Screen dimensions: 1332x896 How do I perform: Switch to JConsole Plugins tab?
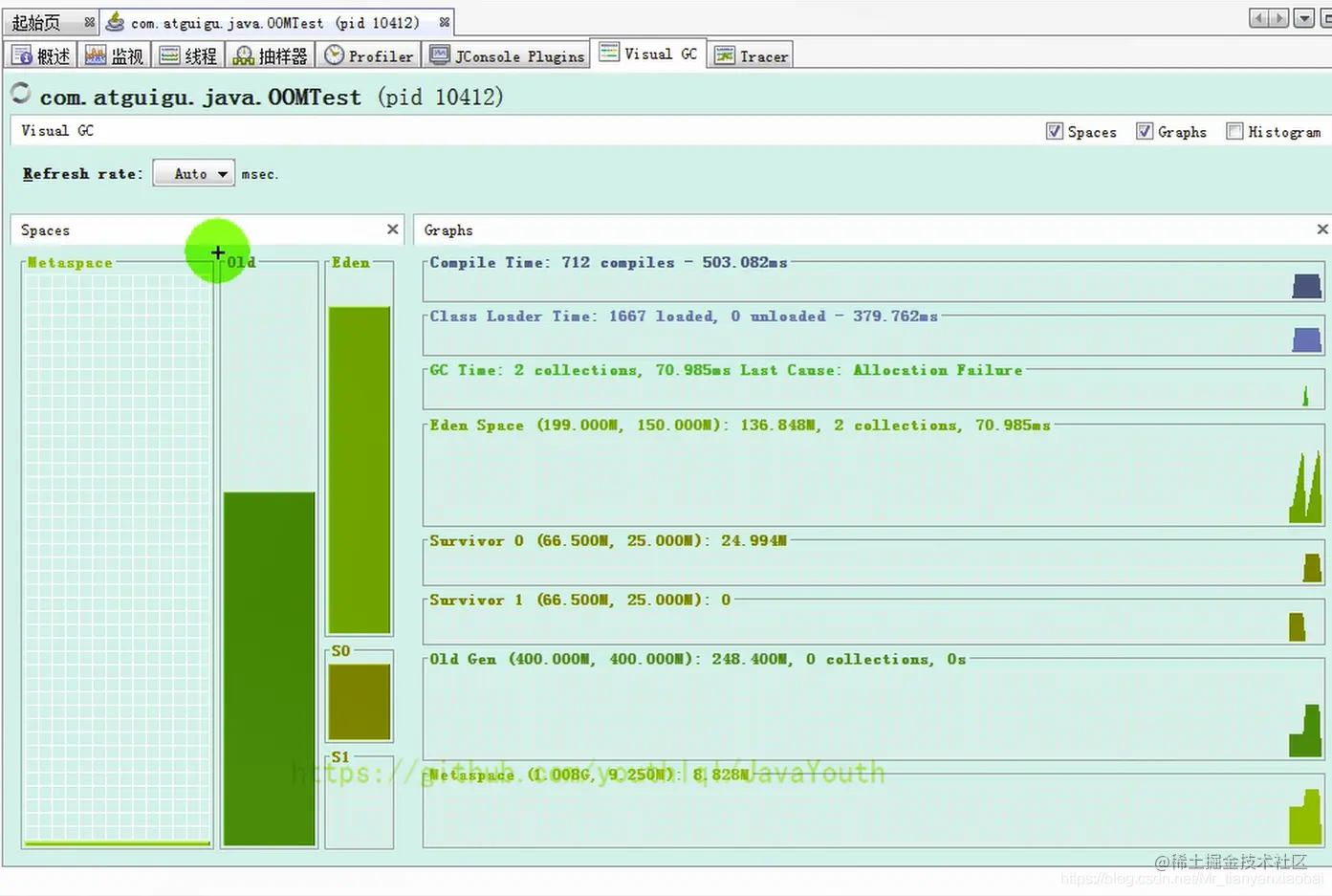[507, 55]
